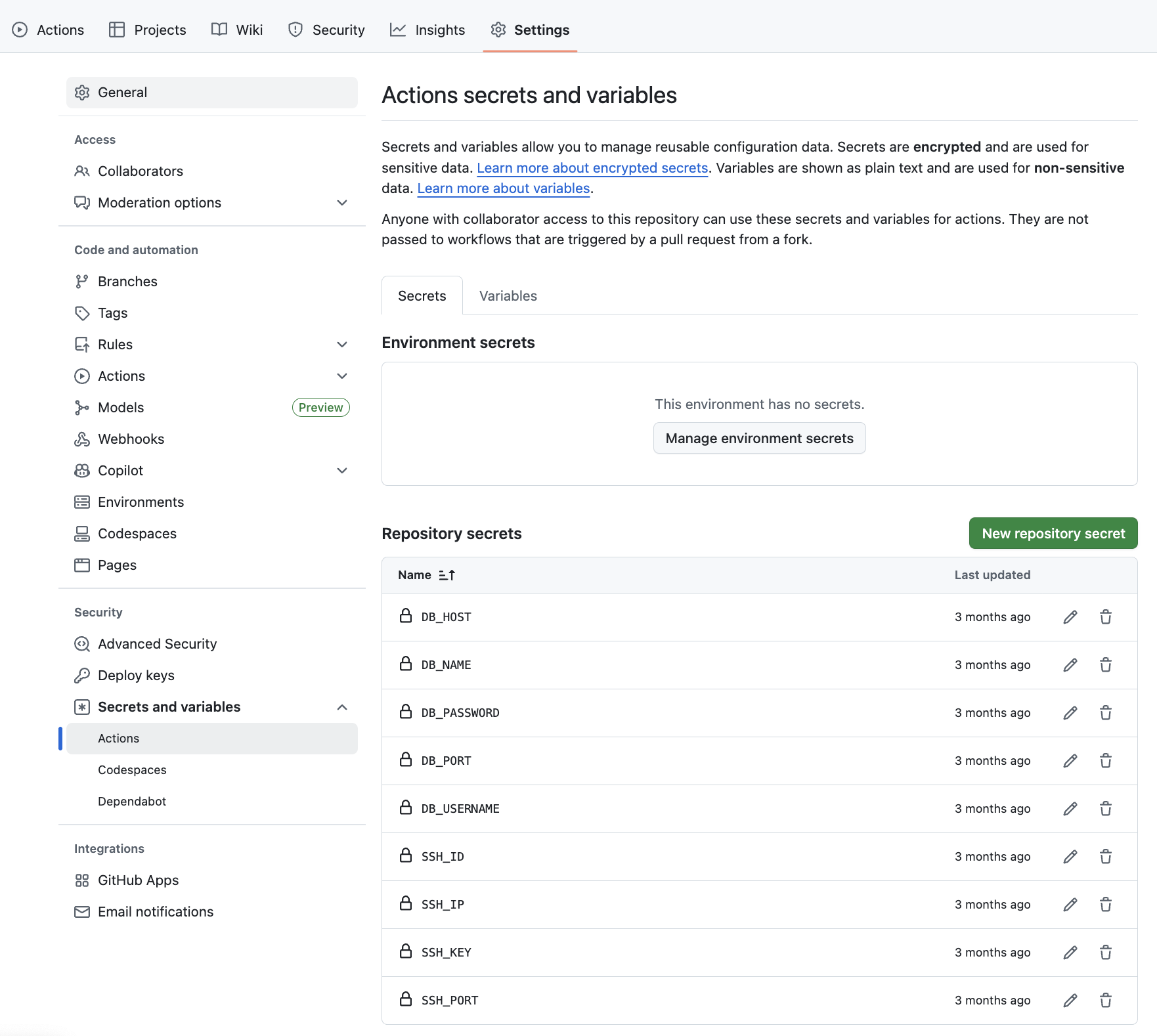Click the lock icon beside DB_HOST
Screen dimensions: 1157x1036
tap(406, 616)
